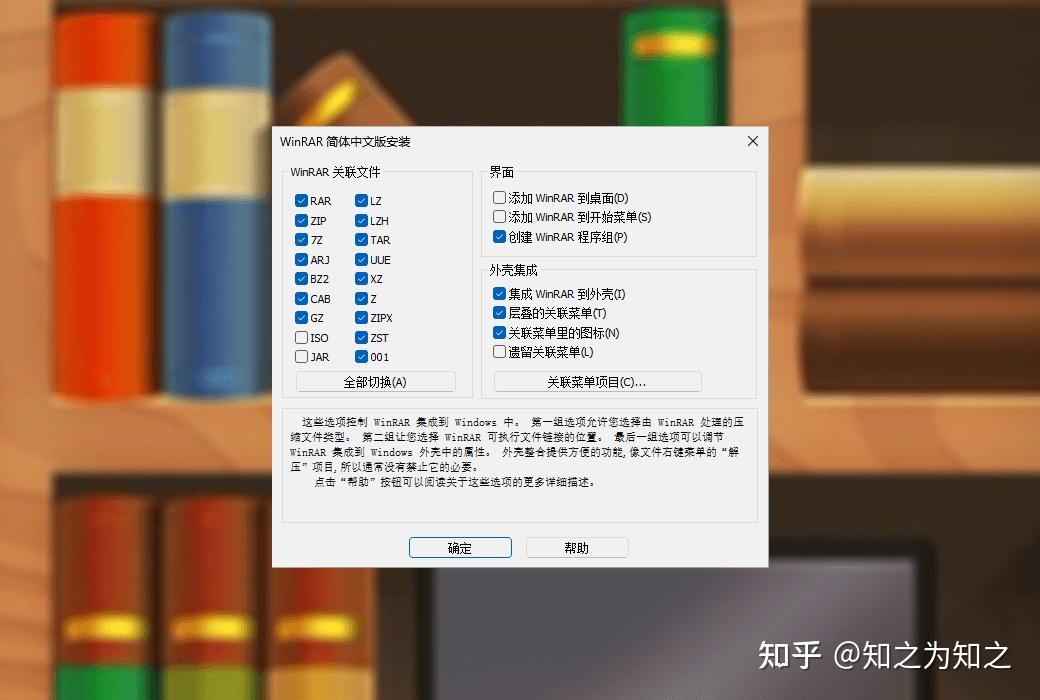
Task: Toggle the ZST association checkbox
Action: [x=361, y=337]
